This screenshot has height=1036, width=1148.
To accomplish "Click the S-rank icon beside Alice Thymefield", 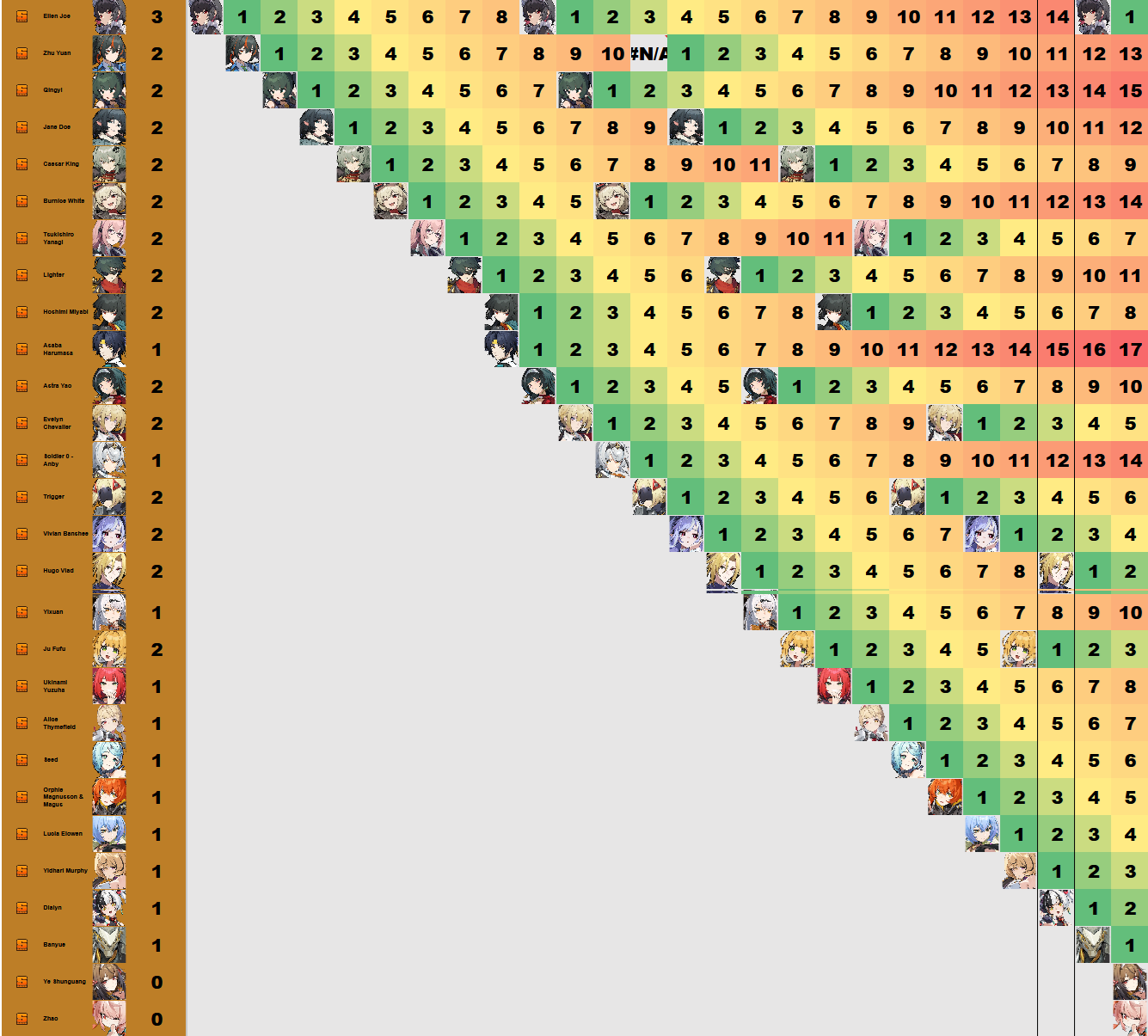I will pos(22,723).
